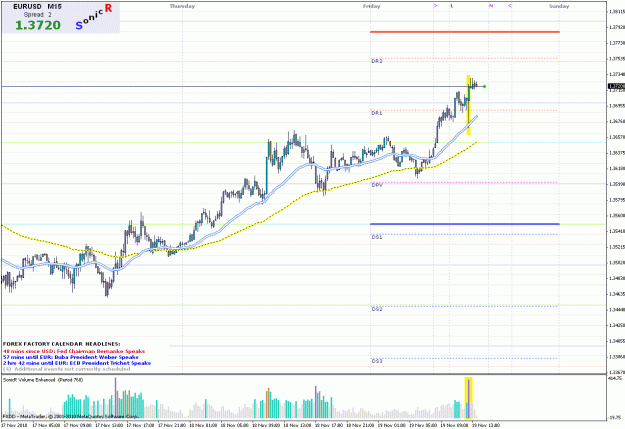
Task: Click the Forex Factory Calendar Headlines title
Action: click(x=61, y=344)
